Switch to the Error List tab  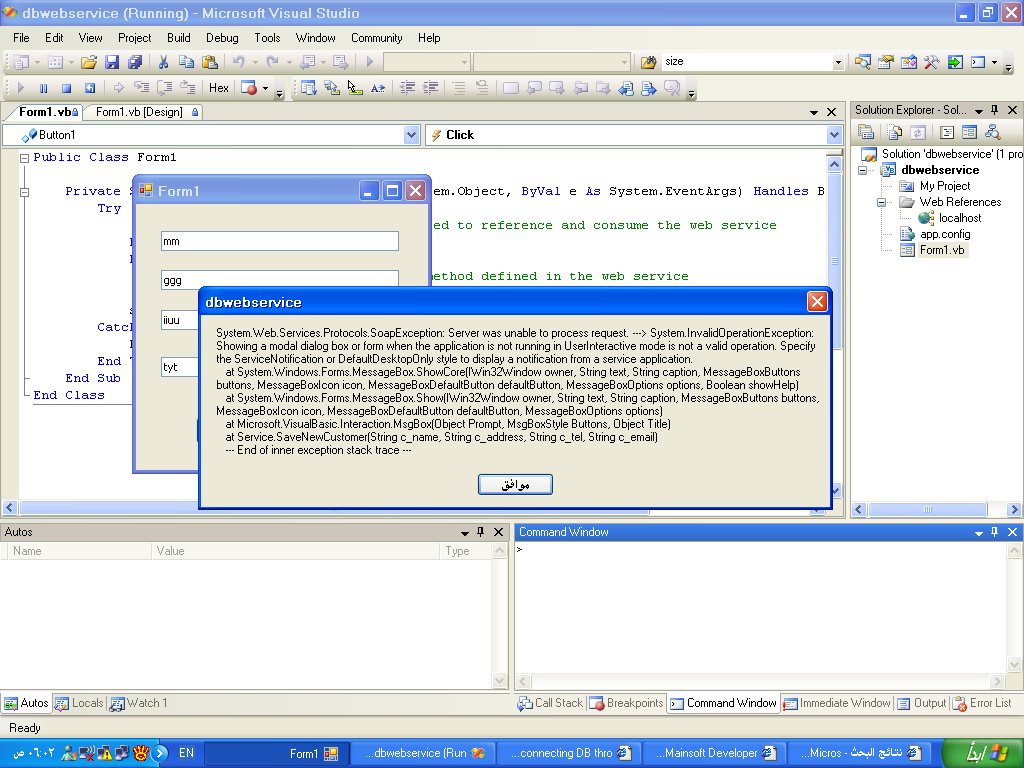(982, 703)
